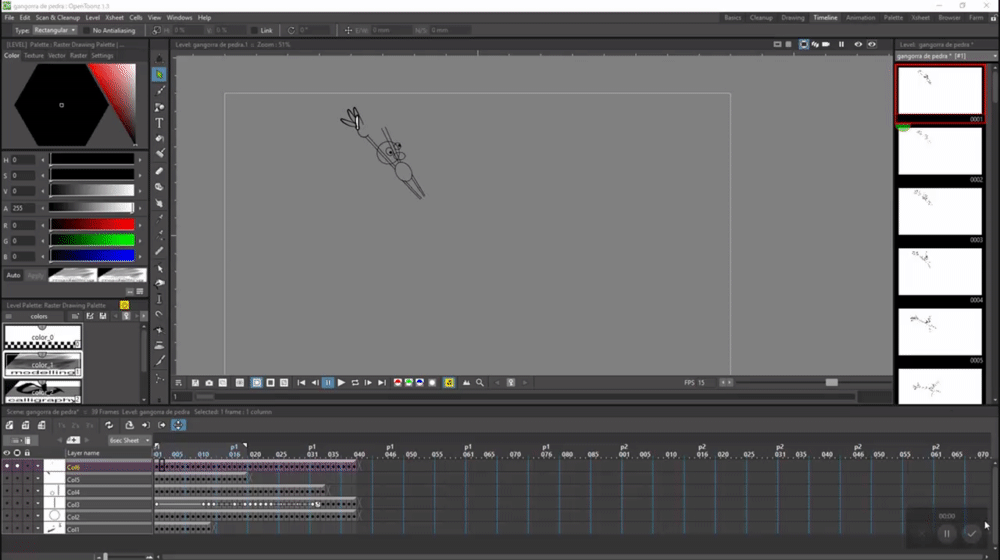This screenshot has height=560, width=1000.
Task: Toggle preview visibility for Col6 layer
Action: (x=6, y=467)
